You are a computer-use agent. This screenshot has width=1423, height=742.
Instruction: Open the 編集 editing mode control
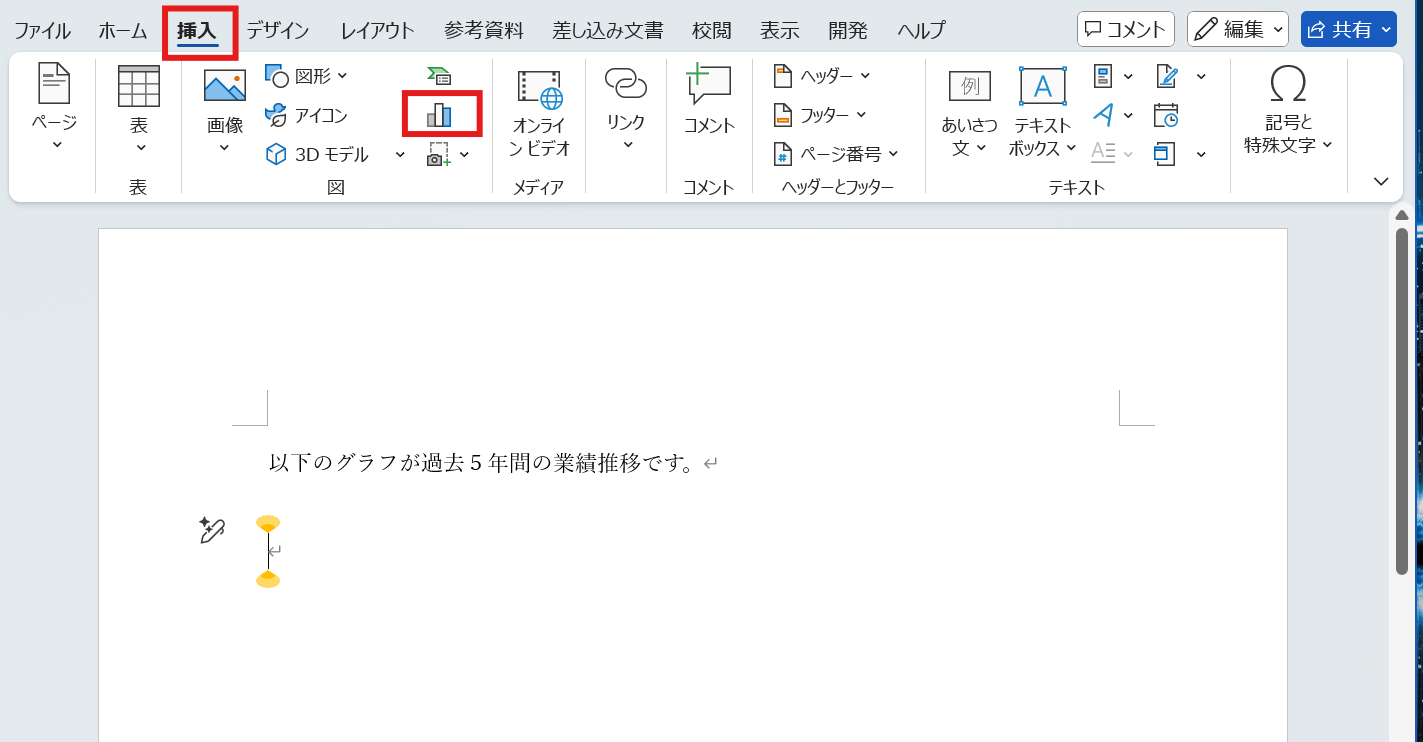pos(1238,28)
